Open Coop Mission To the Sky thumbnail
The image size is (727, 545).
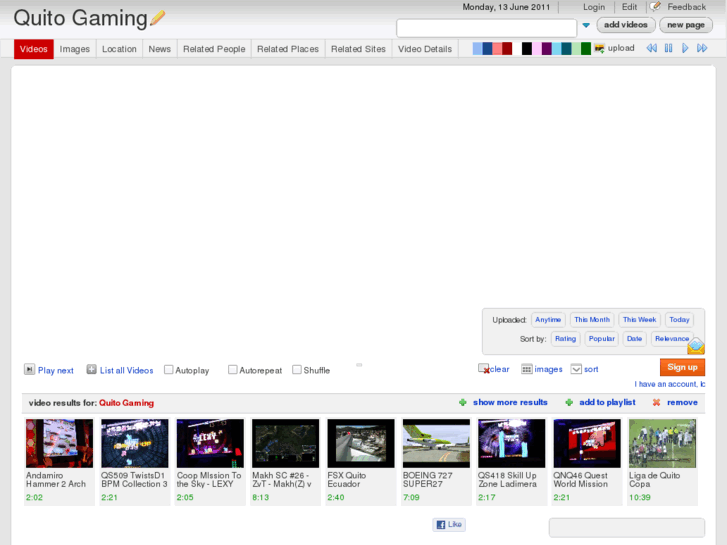pyautogui.click(x=210, y=443)
